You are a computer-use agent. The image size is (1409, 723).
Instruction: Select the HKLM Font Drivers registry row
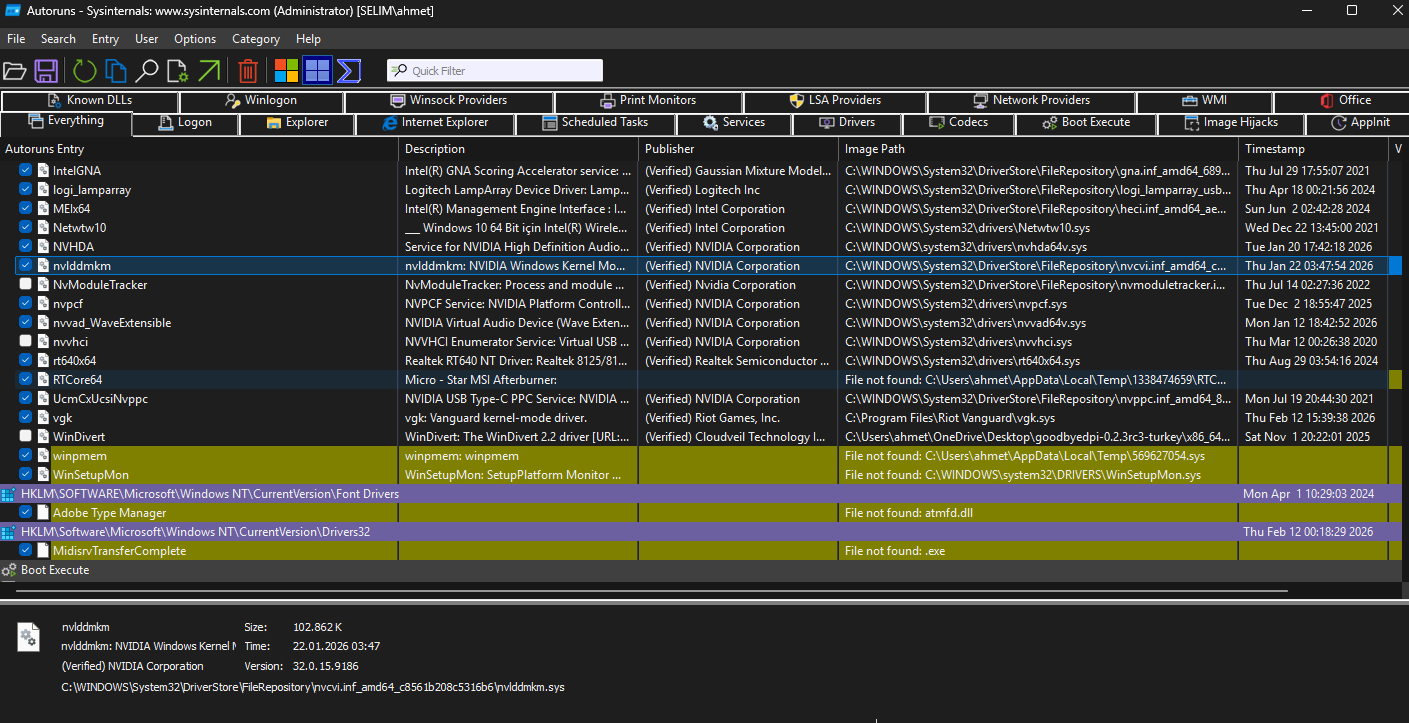(x=210, y=494)
